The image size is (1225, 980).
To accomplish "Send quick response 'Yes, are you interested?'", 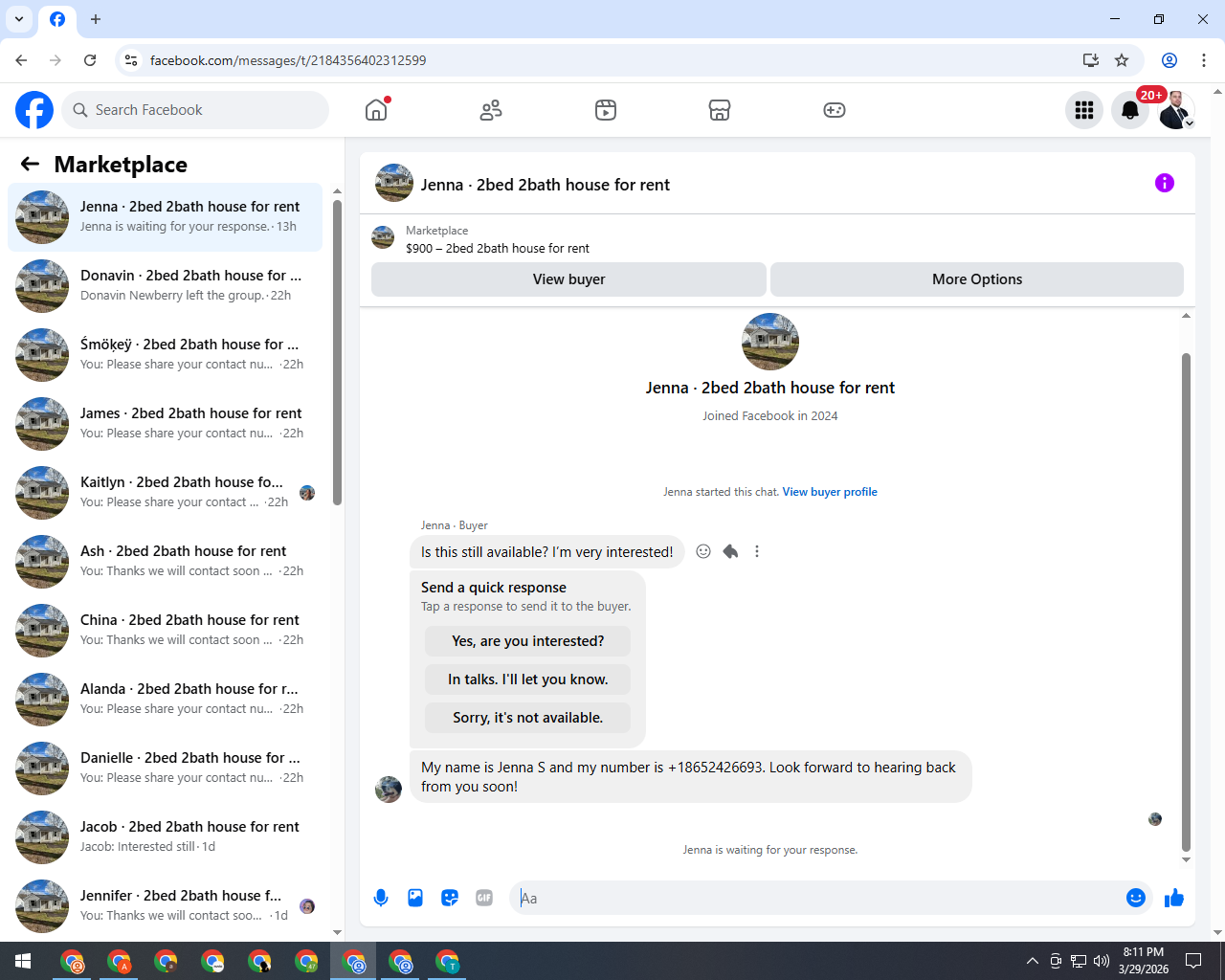I will point(528,641).
